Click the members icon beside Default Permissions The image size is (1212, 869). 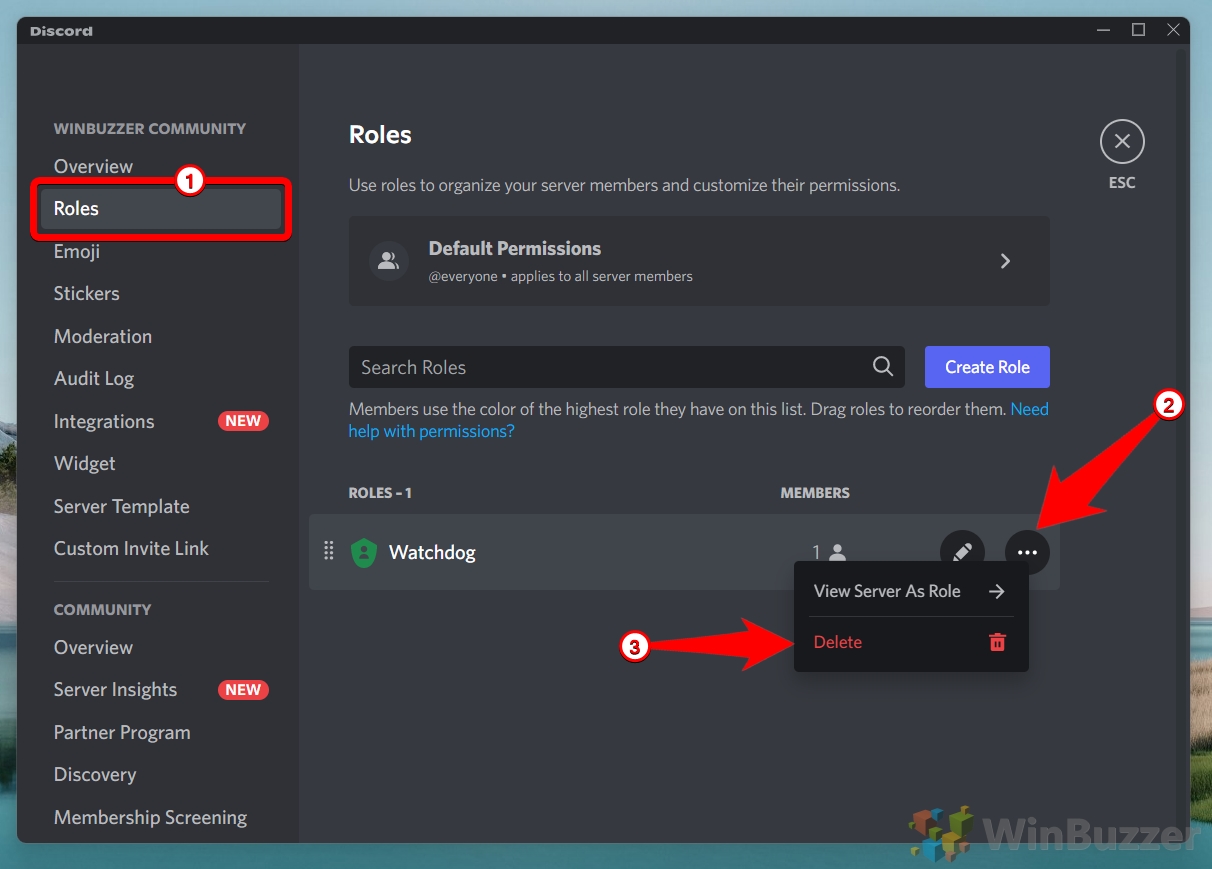tap(389, 261)
